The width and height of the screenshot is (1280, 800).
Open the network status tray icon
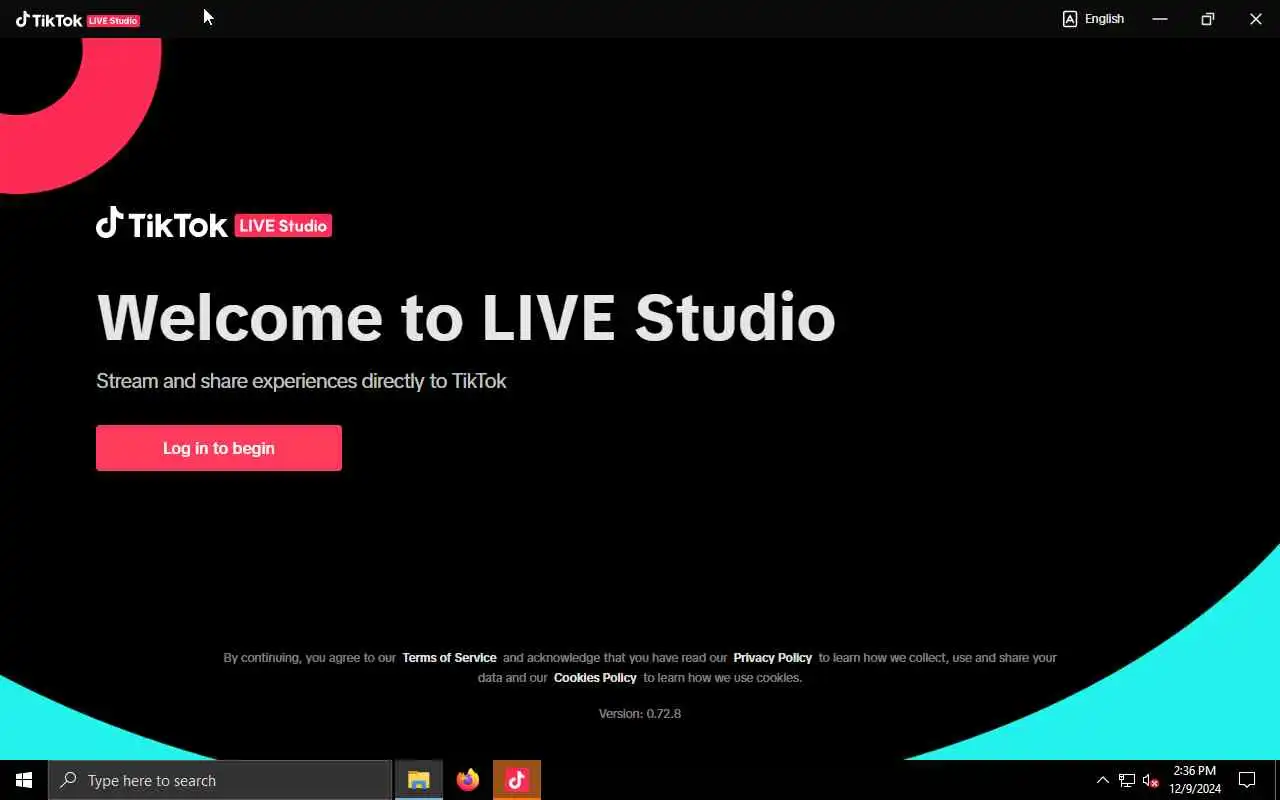(1127, 780)
